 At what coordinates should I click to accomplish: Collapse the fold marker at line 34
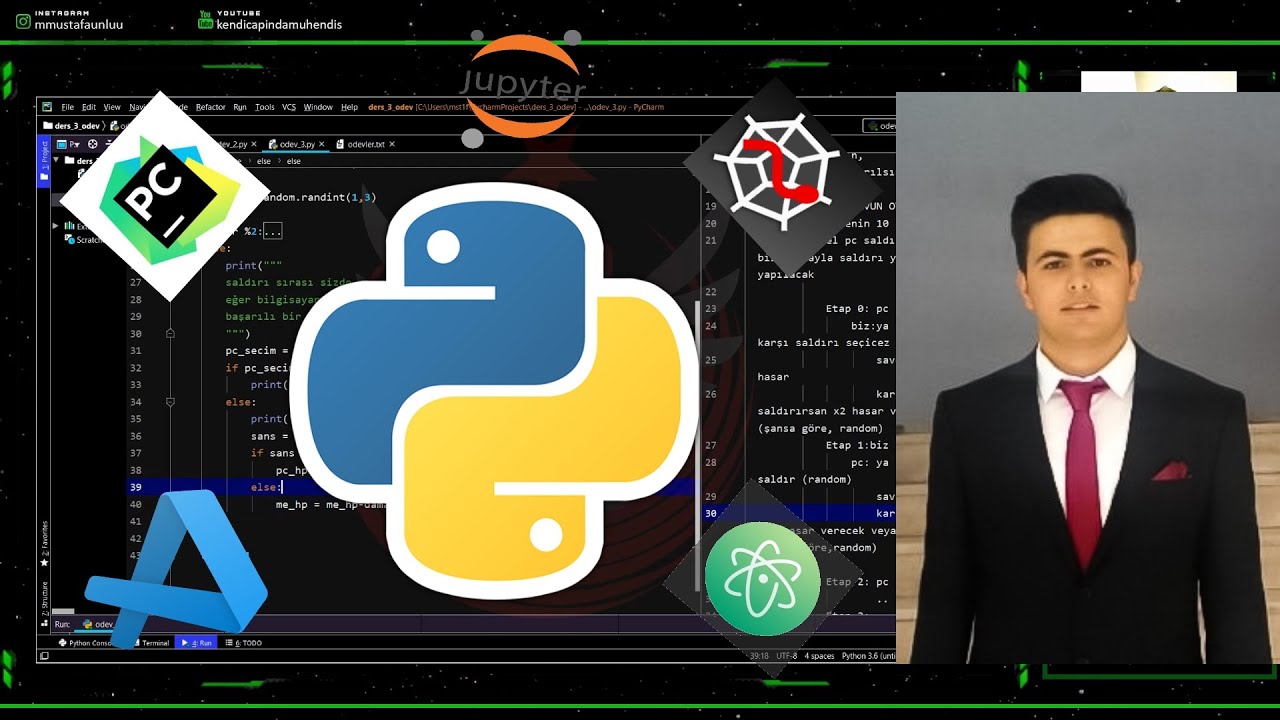click(170, 401)
